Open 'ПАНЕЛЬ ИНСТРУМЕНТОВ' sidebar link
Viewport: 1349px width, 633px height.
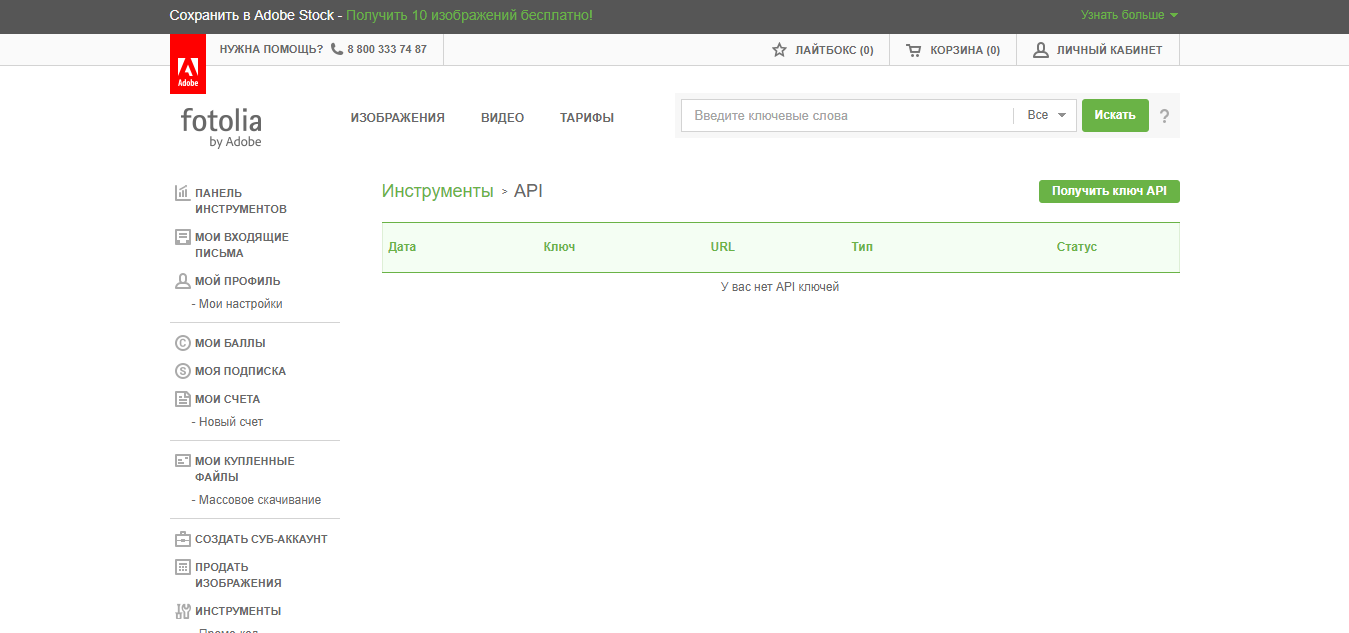(241, 201)
